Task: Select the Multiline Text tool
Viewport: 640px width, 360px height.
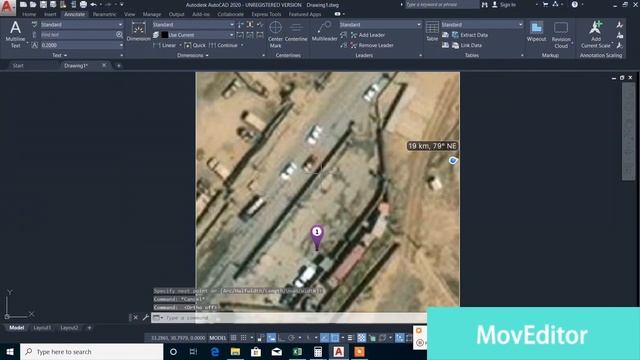Action: 15,34
